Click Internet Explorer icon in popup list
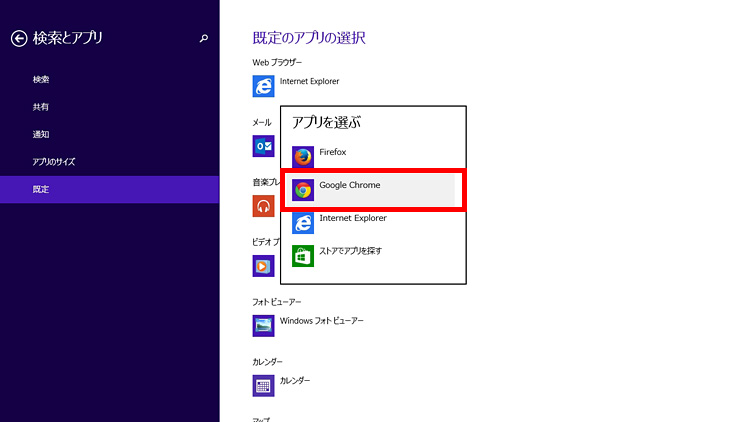750x422 pixels. tap(303, 222)
